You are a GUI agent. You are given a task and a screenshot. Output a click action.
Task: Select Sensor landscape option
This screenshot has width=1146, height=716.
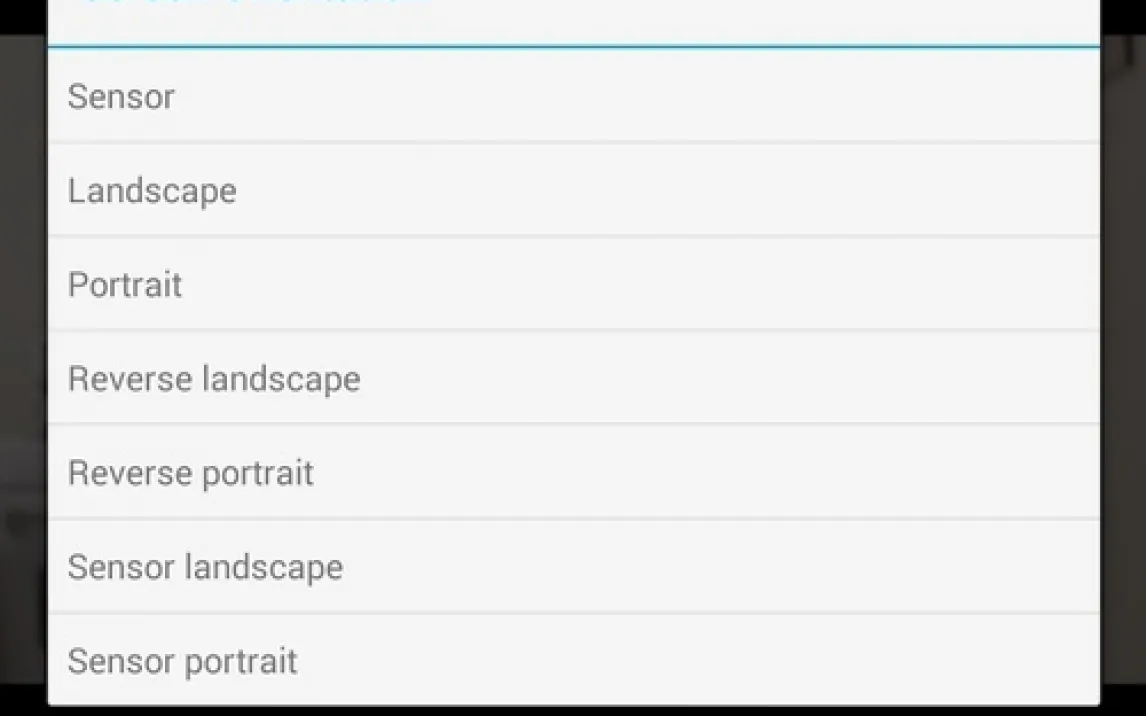[x=573, y=567]
